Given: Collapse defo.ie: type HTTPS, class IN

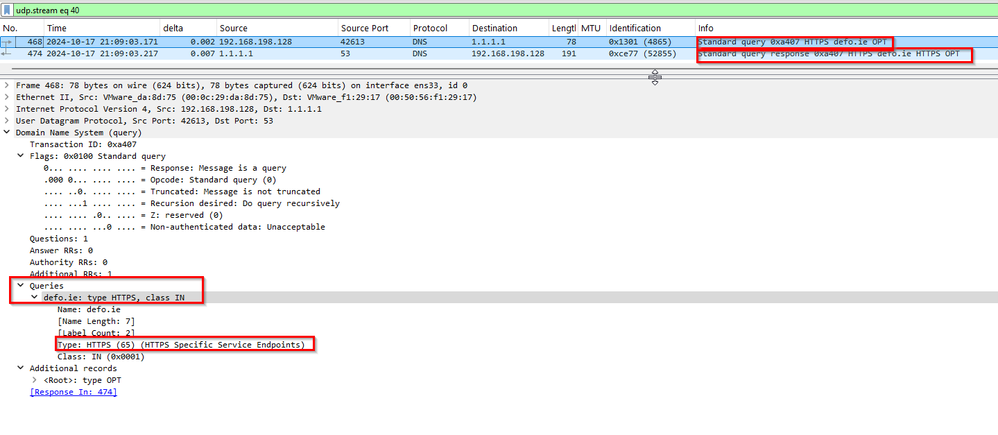Looking at the screenshot, I should 34,297.
